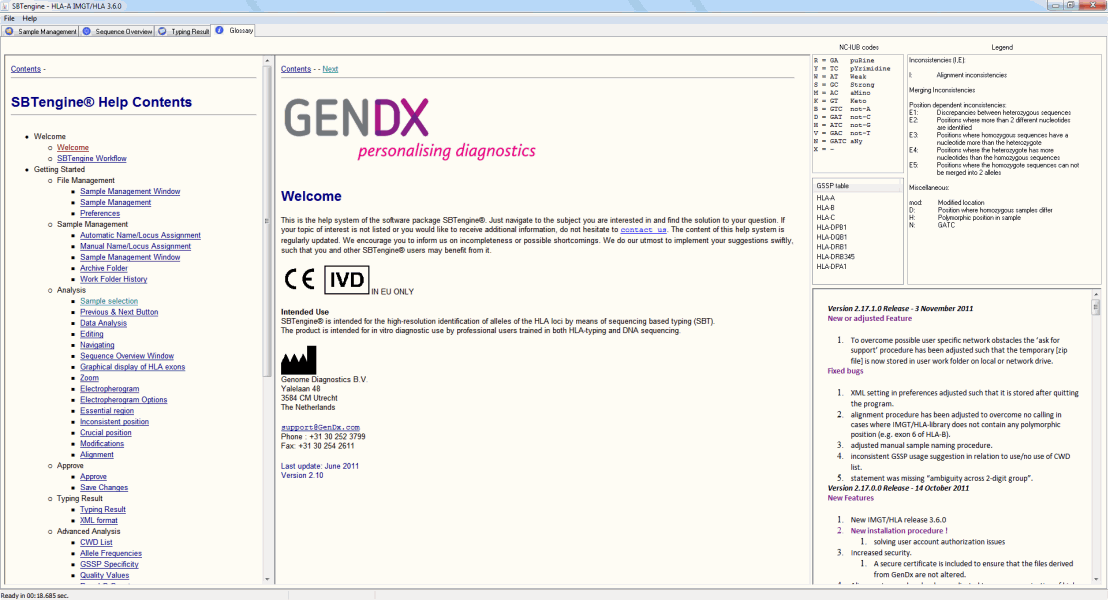1108x600 pixels.
Task: Open the Archive Folder link
Action: point(104,269)
